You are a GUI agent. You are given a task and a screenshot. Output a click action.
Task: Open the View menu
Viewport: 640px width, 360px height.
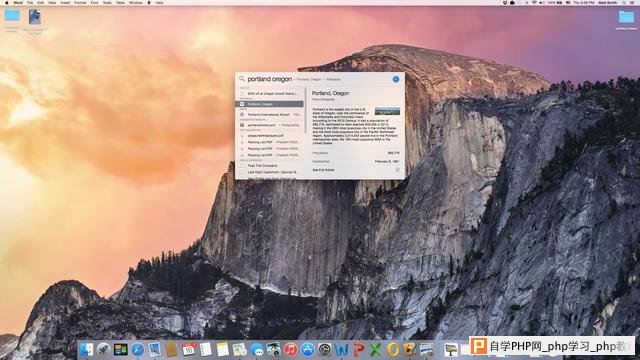pyautogui.click(x=52, y=2)
